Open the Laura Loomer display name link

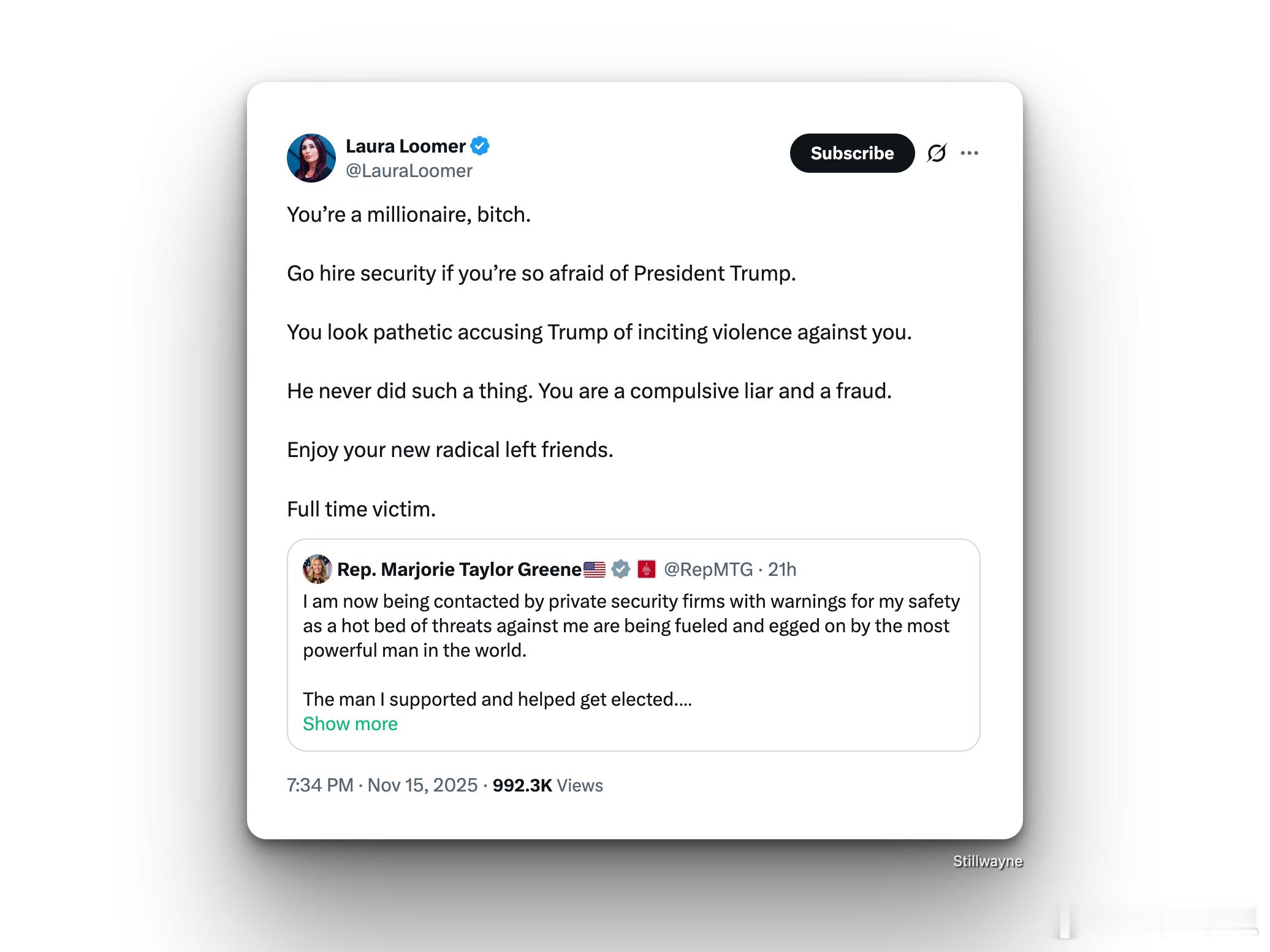click(405, 146)
